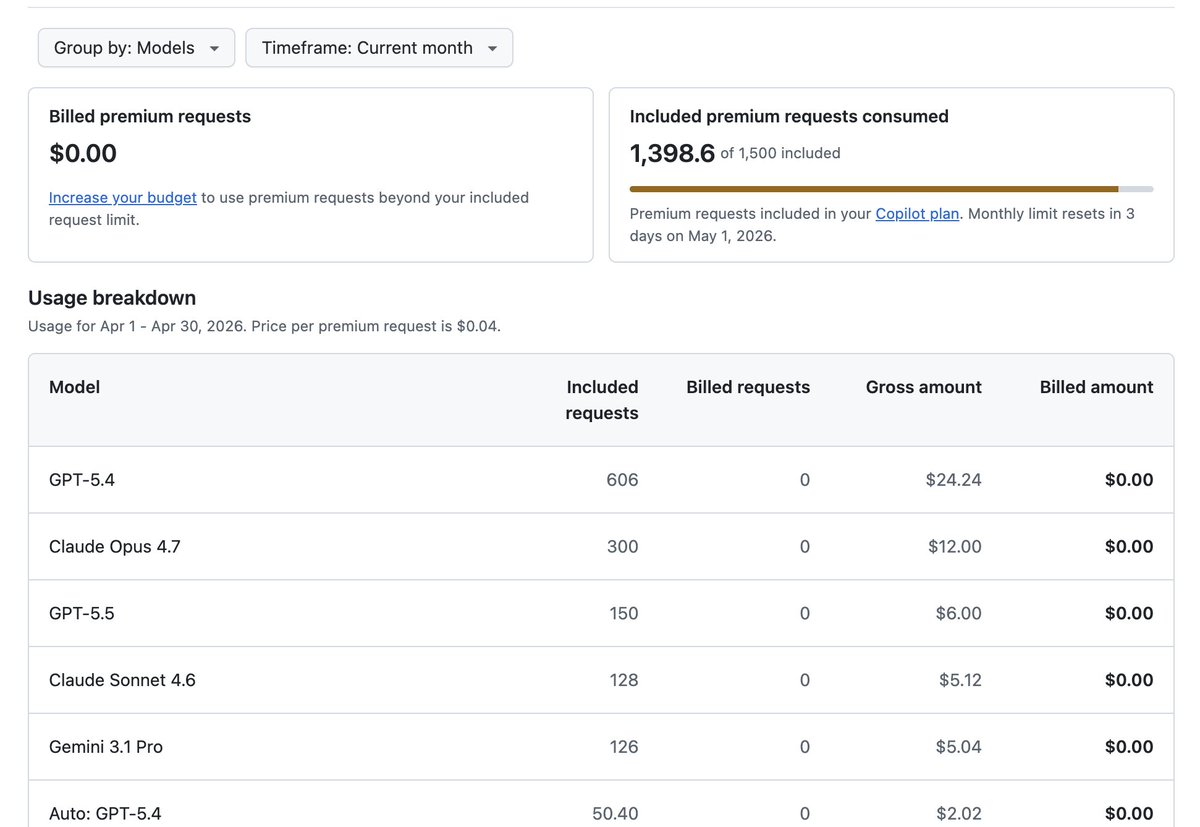
Task: Click the Billed premium requests heading
Action: click(x=150, y=116)
